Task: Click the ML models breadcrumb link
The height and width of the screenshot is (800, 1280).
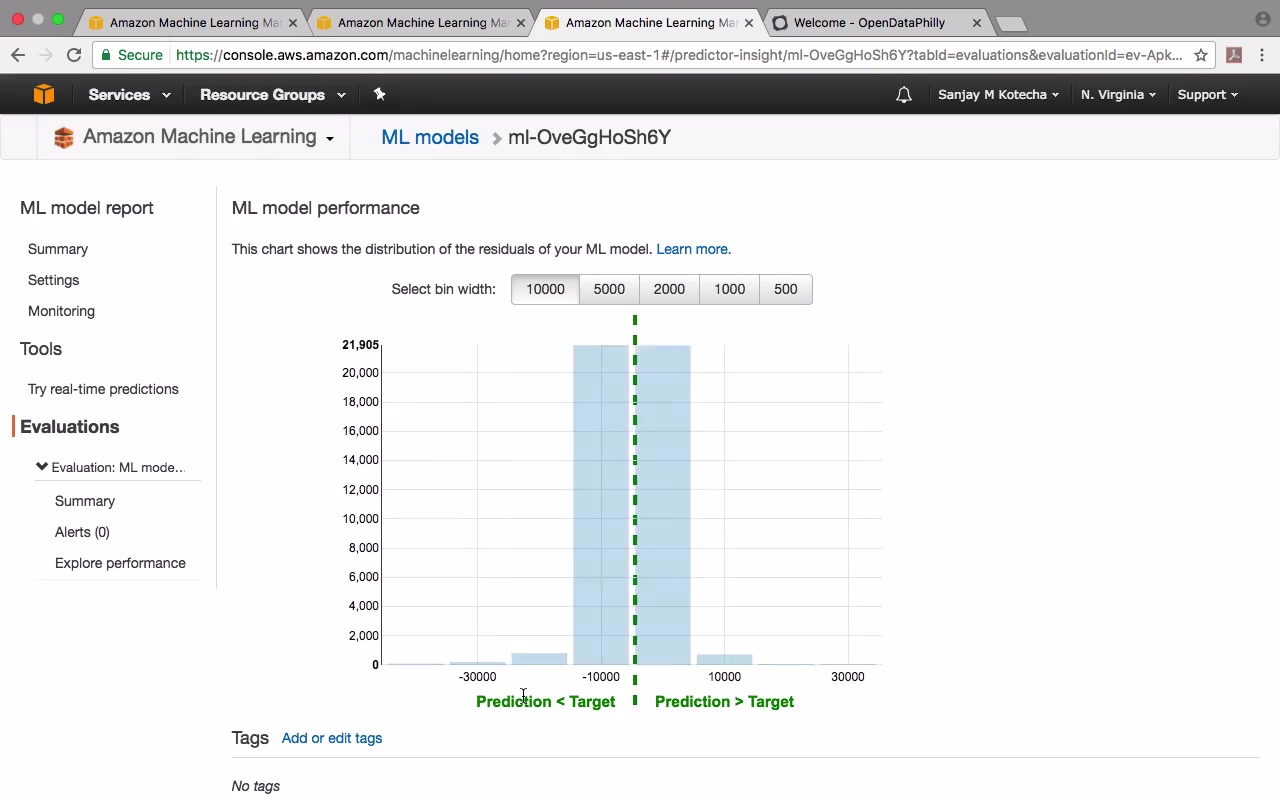Action: (x=430, y=137)
